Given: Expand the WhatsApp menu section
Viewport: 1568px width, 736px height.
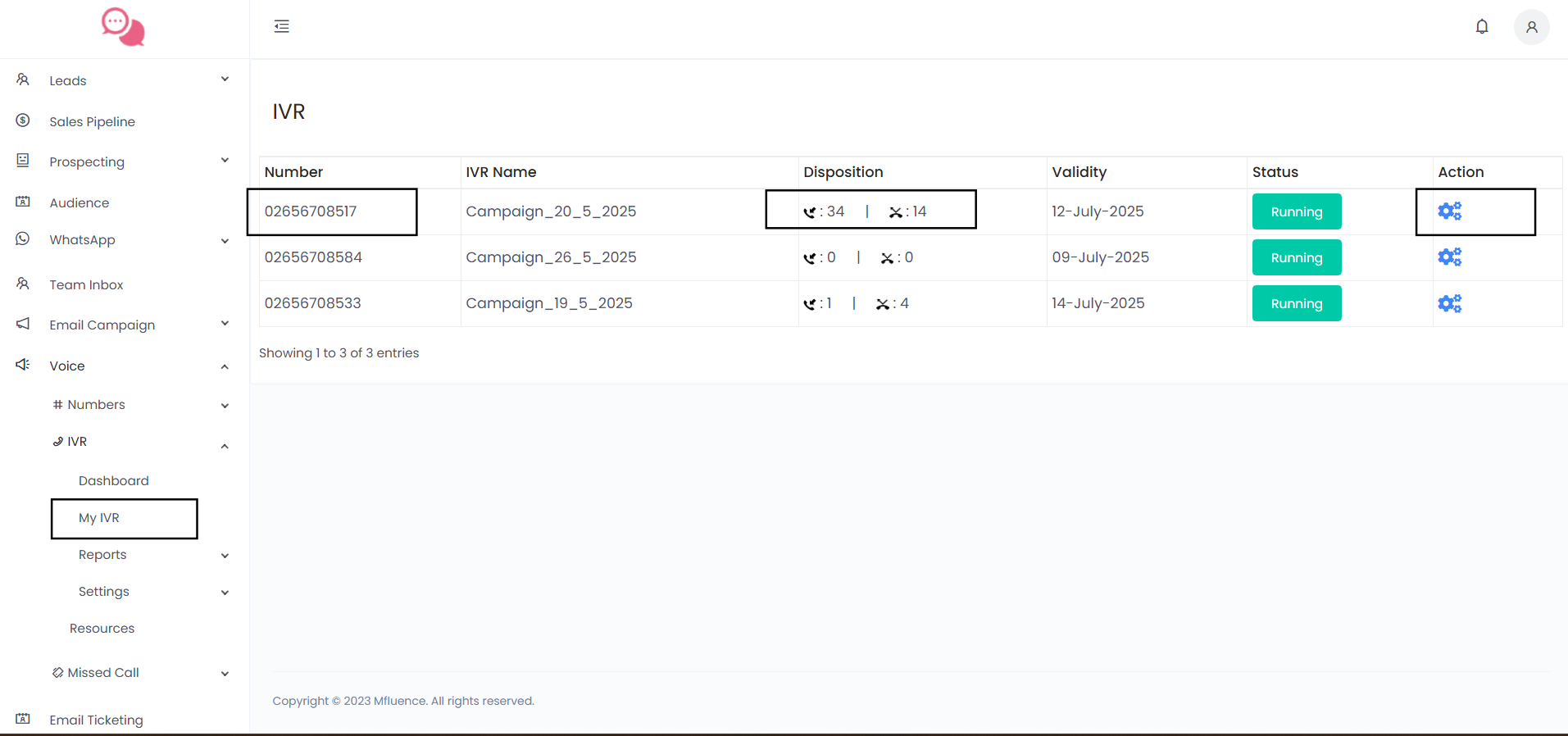Looking at the screenshot, I should coord(225,240).
